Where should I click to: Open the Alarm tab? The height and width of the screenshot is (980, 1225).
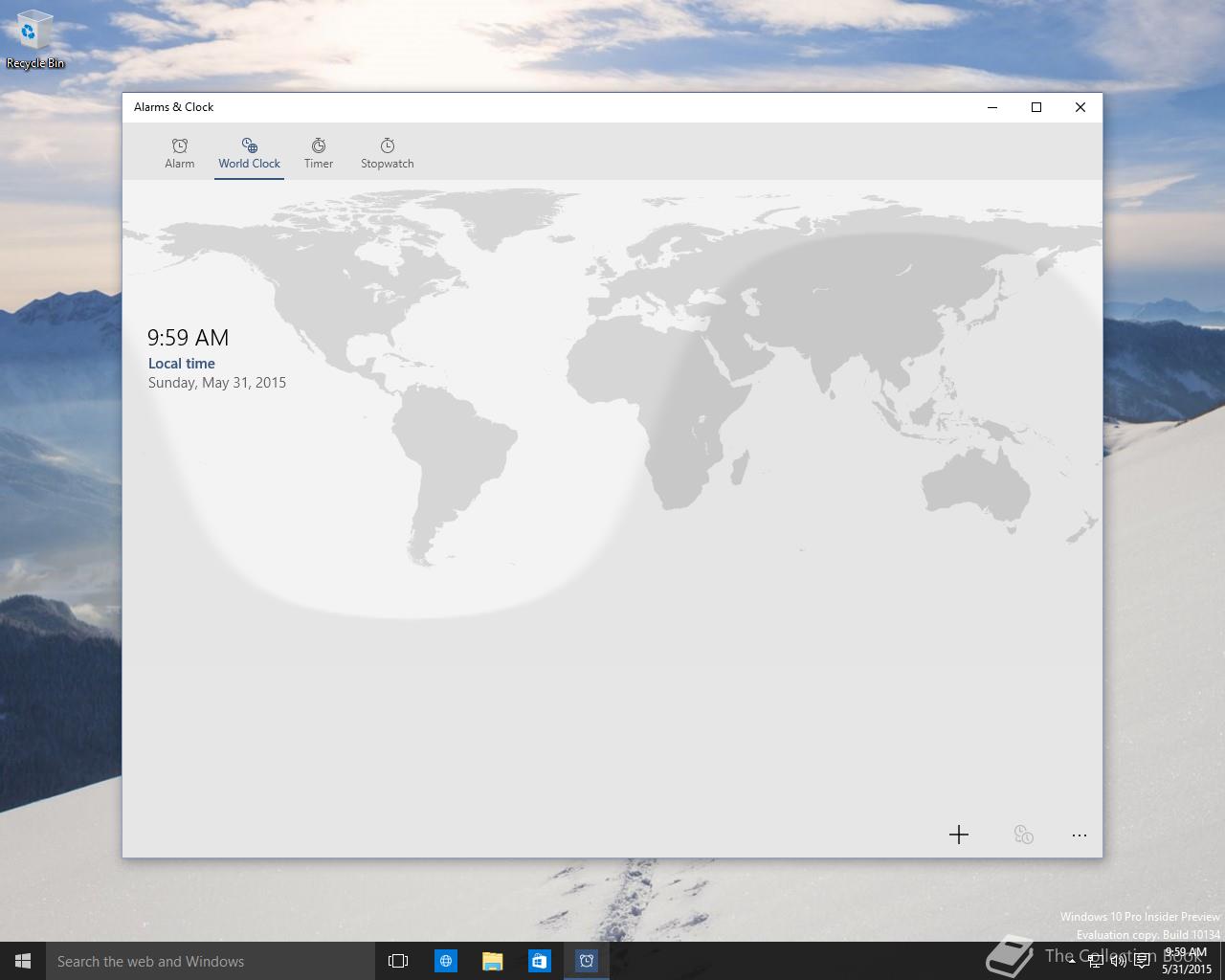pos(179,153)
